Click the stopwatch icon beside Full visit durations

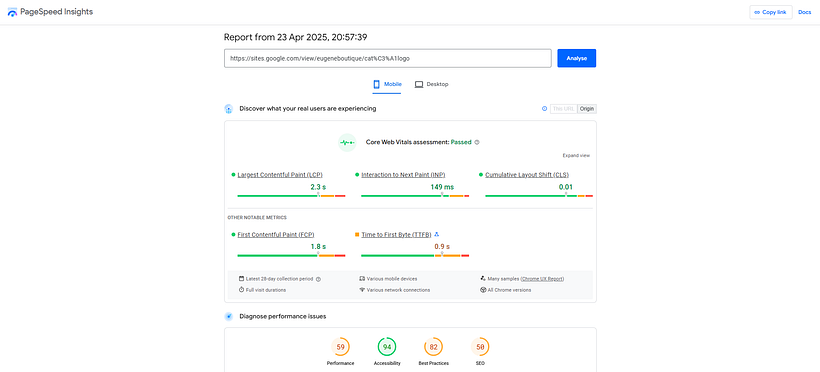[x=241, y=290]
